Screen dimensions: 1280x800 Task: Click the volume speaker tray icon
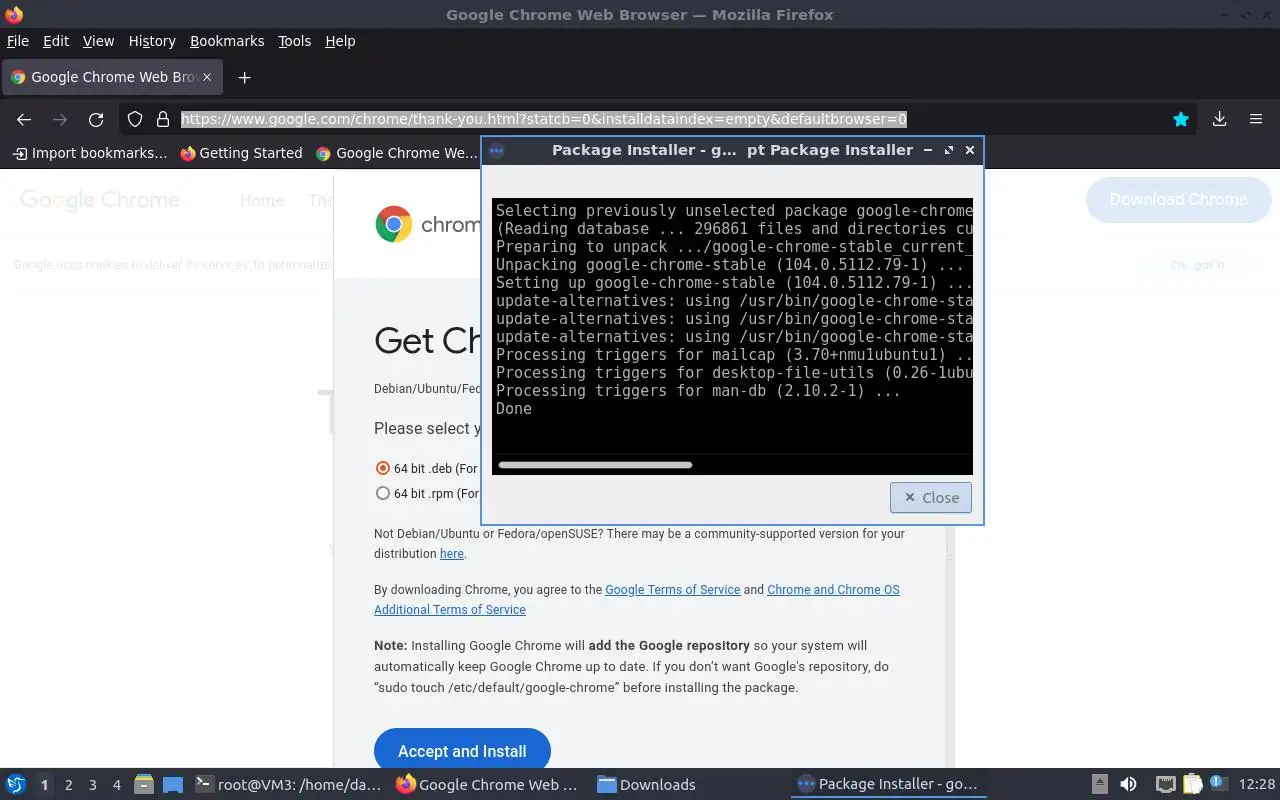point(1128,785)
